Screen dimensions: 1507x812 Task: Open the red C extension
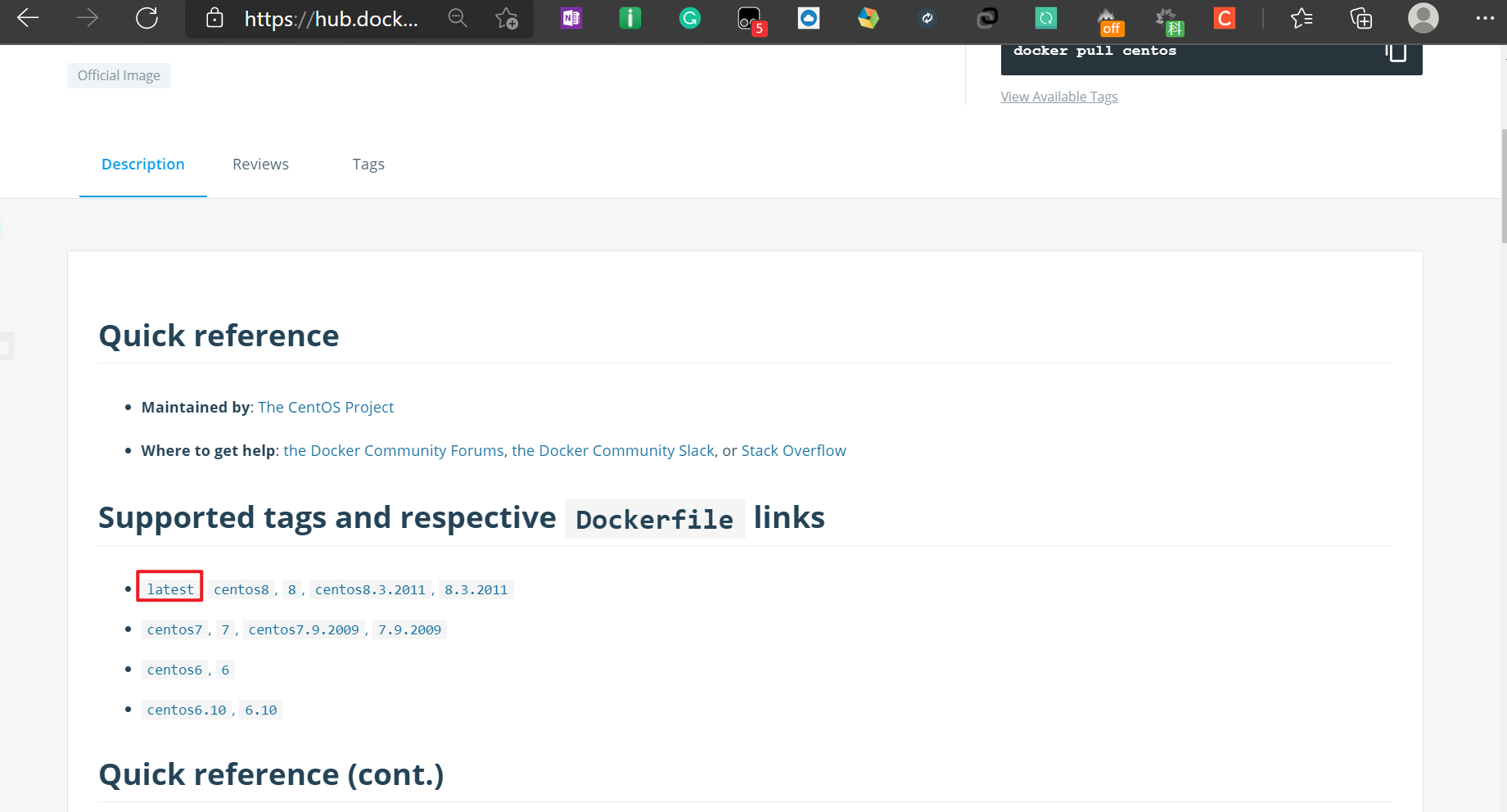coord(1225,18)
